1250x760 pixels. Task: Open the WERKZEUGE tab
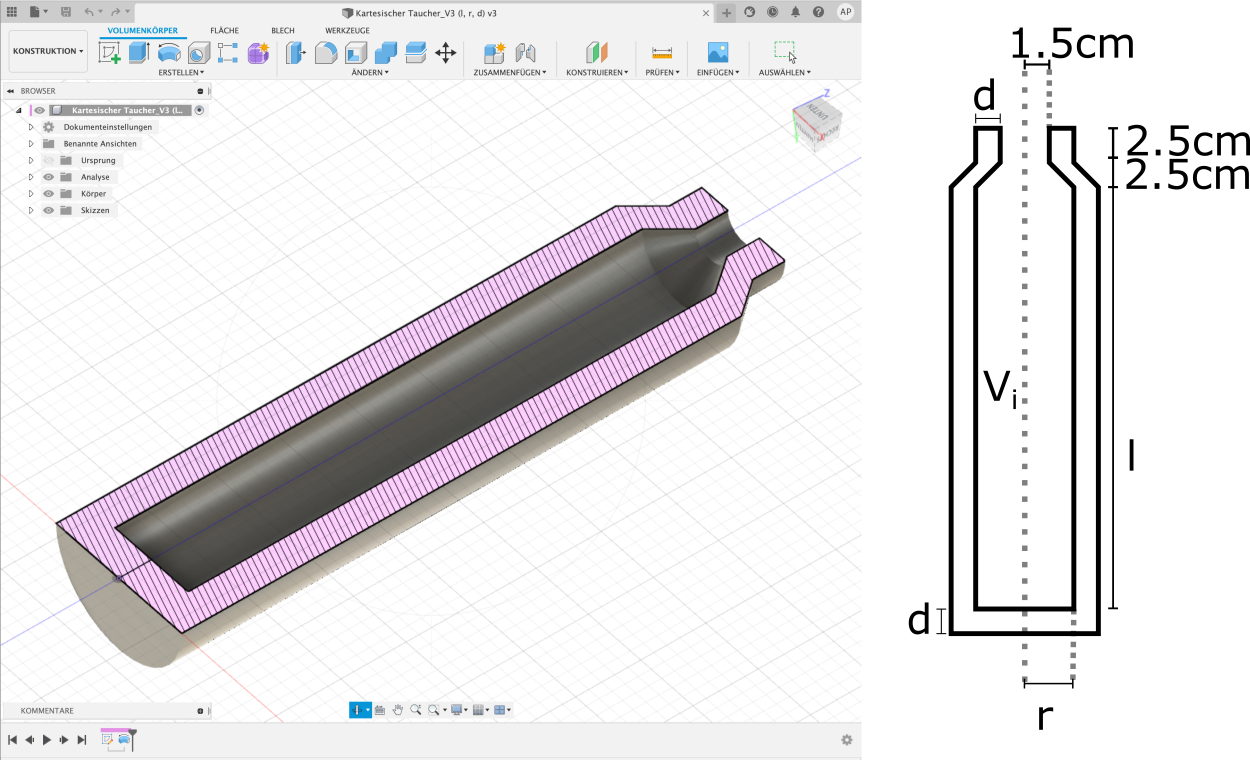347,31
